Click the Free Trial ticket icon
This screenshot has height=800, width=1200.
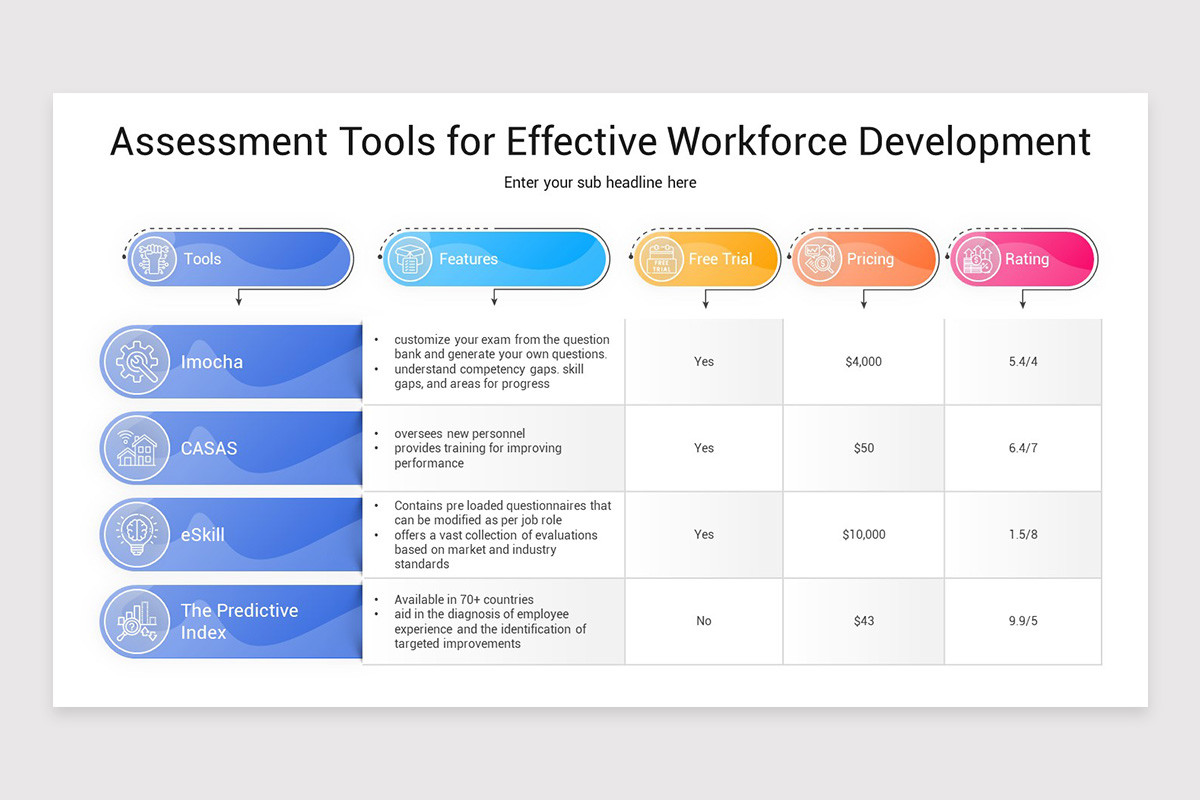coord(660,258)
